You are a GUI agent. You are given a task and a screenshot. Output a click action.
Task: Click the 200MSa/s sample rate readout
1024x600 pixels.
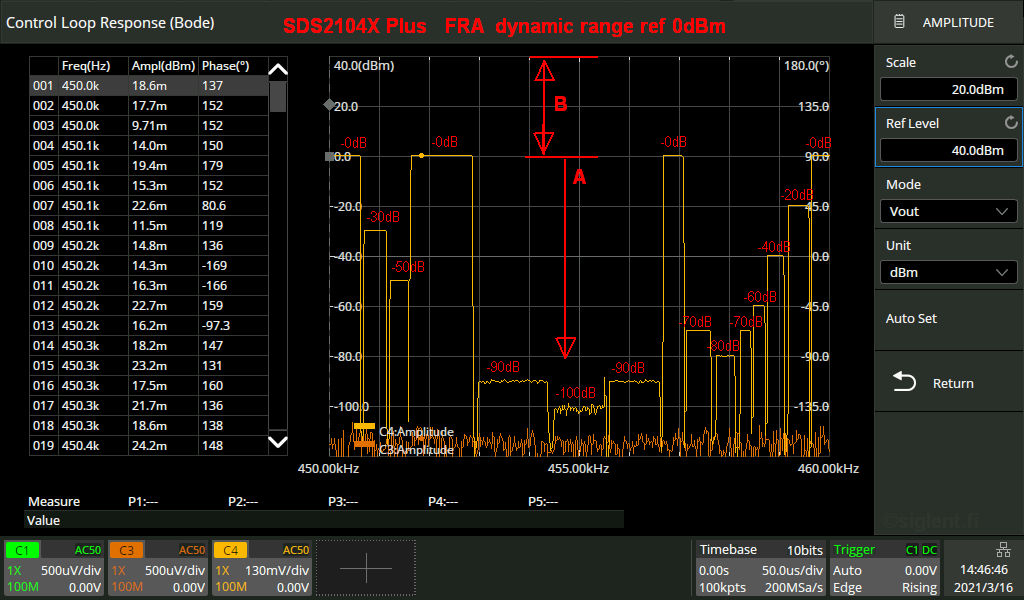tap(793, 587)
